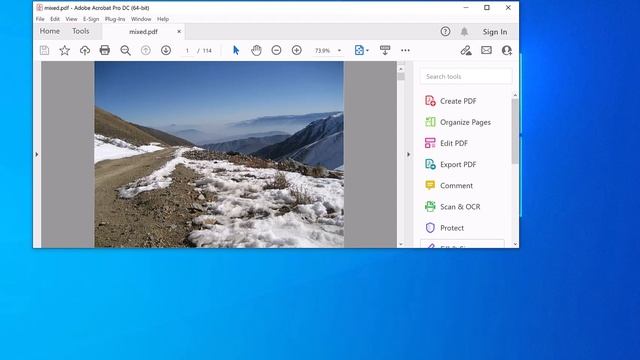Click the Search tools field
Screen dimensions: 640x360
click(466, 77)
